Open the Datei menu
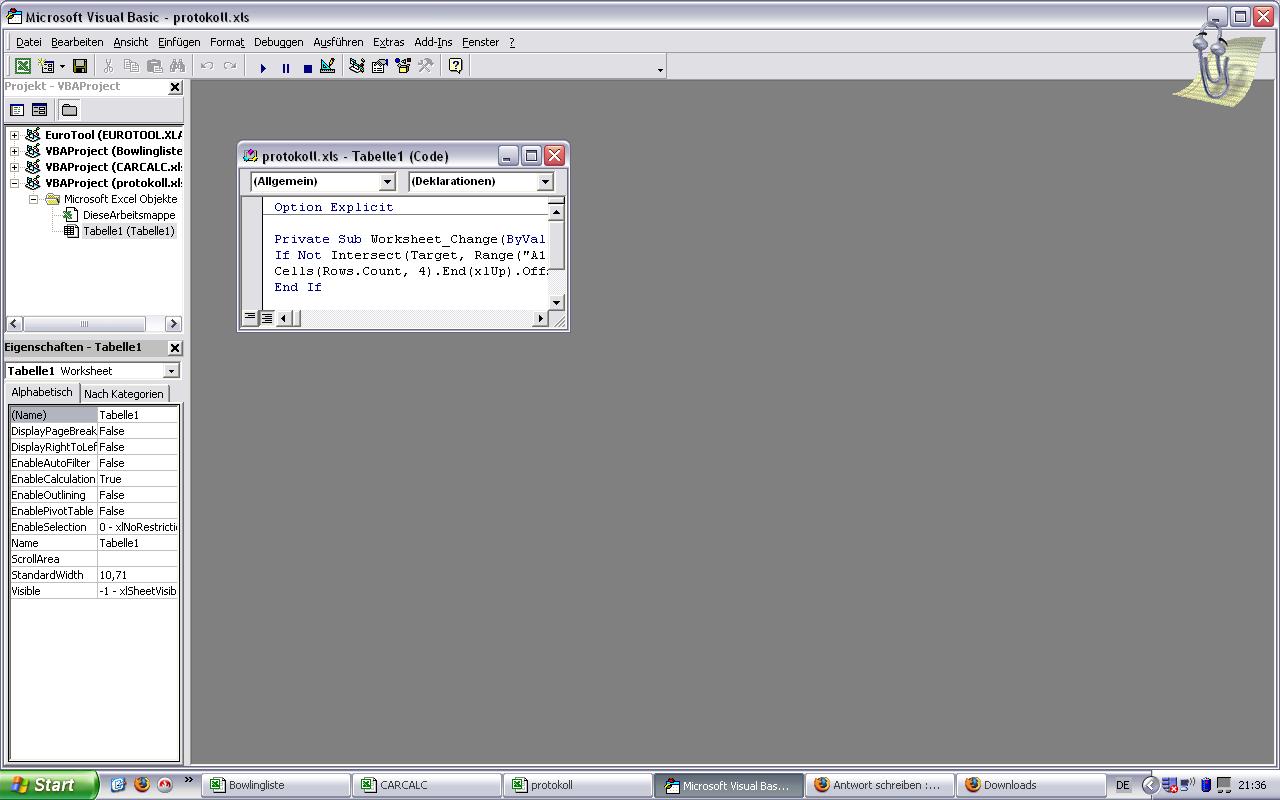1280x800 pixels. 29,42
